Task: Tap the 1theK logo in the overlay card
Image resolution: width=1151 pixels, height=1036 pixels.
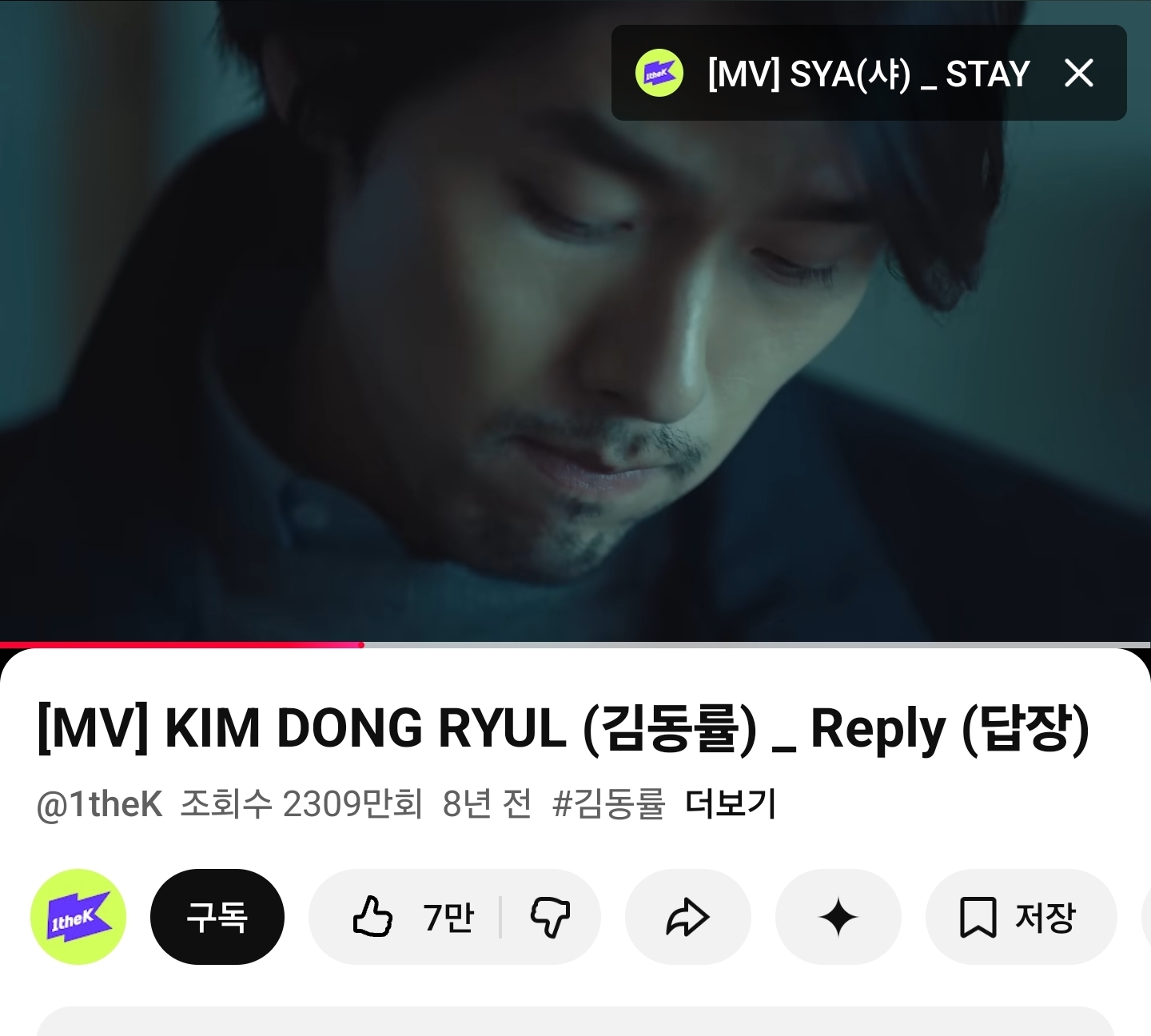Action: point(659,73)
